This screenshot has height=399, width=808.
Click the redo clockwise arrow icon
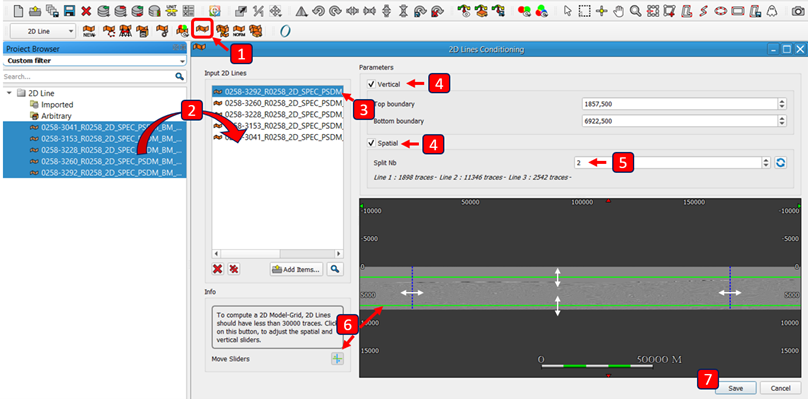335,10
